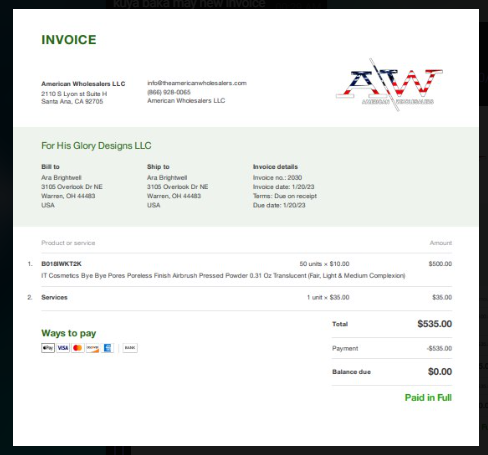The width and height of the screenshot is (488, 455).
Task: Click the Terms: Due on receipt text
Action: coord(285,196)
